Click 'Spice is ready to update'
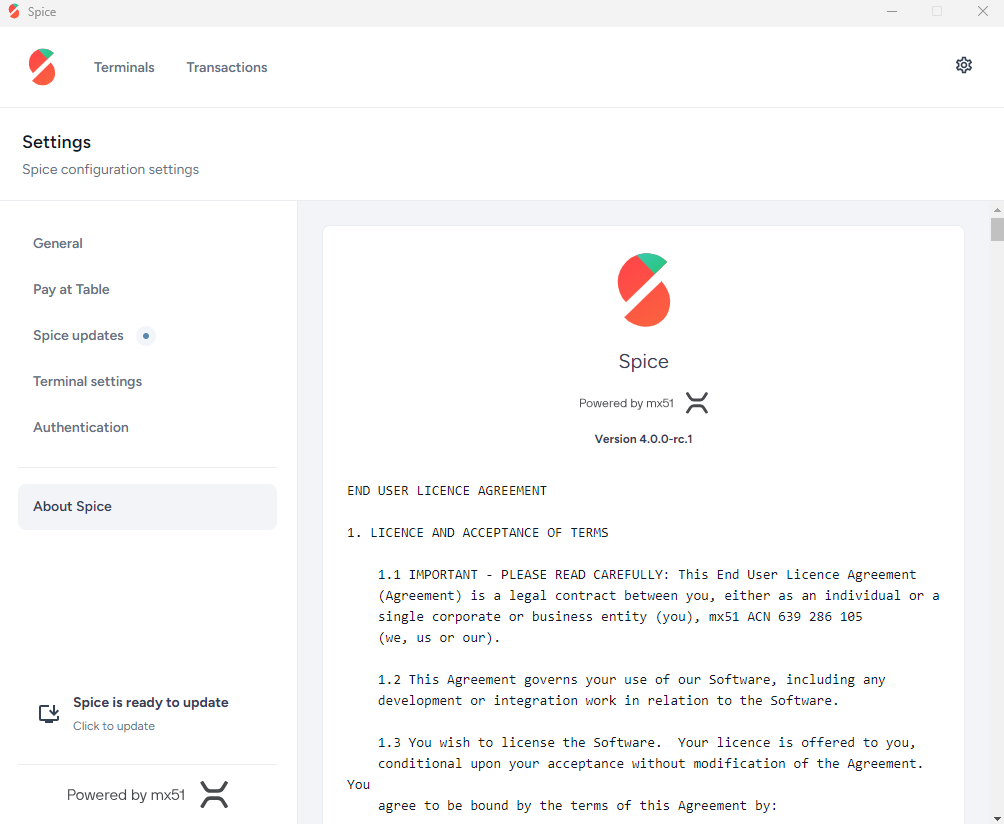This screenshot has width=1004, height=824. coord(150,702)
